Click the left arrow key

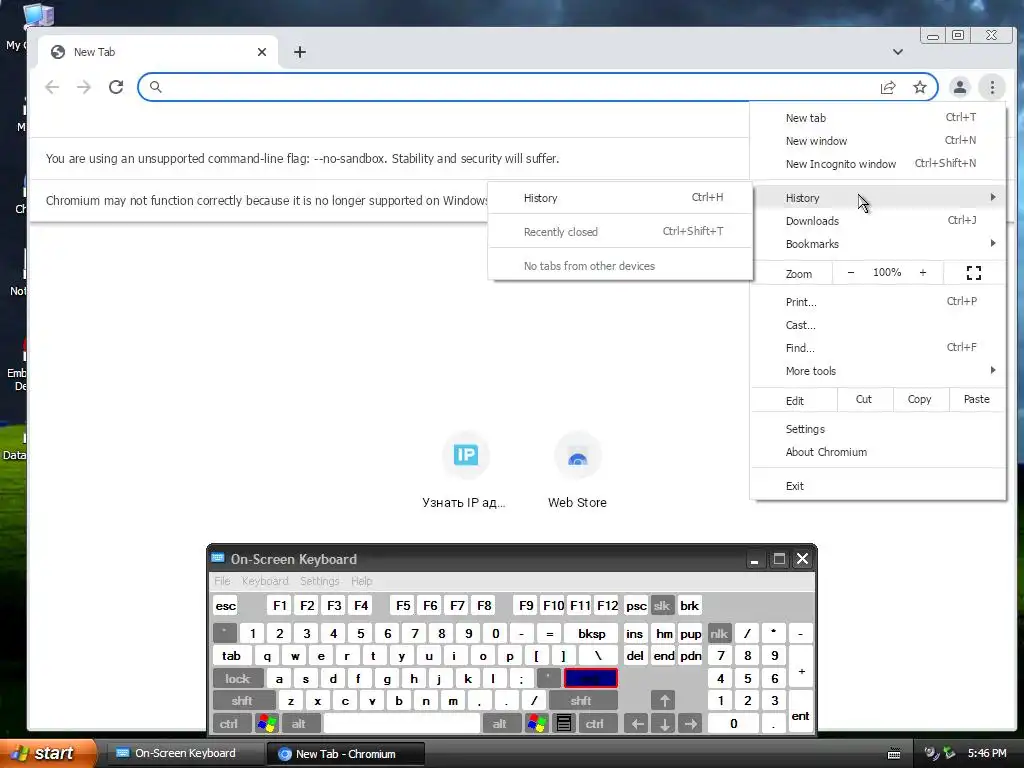pos(637,724)
